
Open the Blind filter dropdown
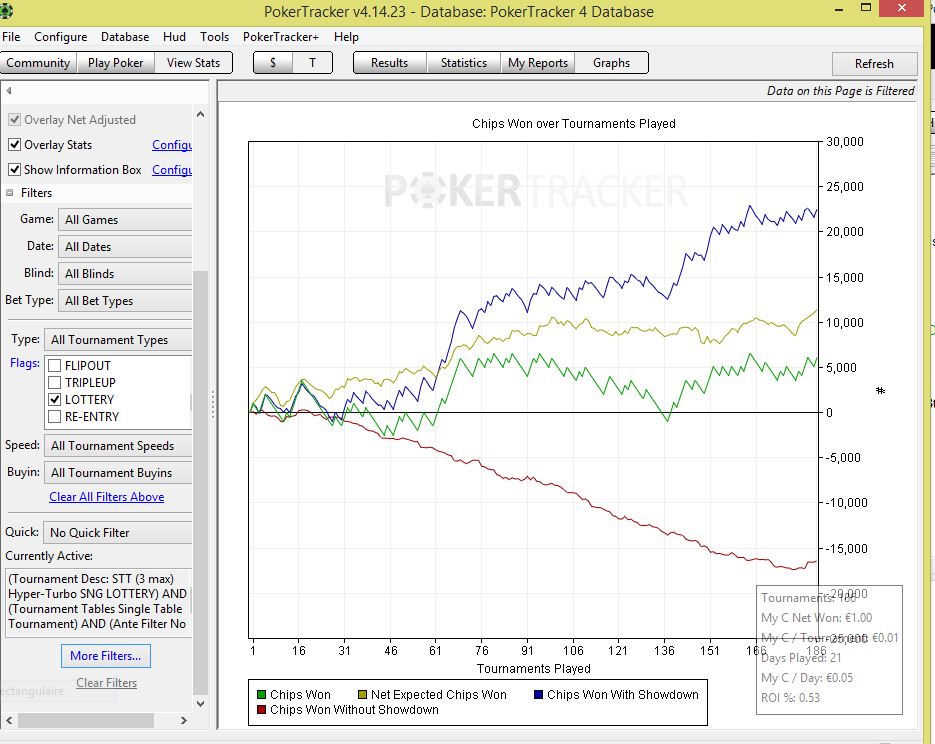pyautogui.click(x=125, y=274)
